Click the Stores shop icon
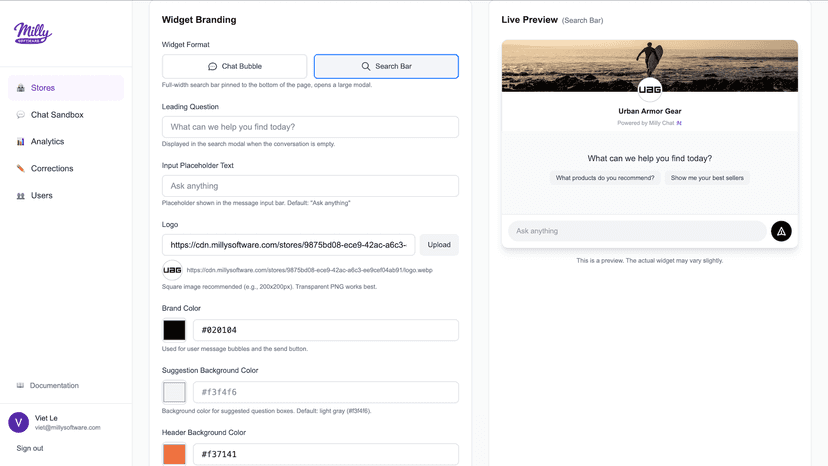This screenshot has width=828, height=466. 21,88
